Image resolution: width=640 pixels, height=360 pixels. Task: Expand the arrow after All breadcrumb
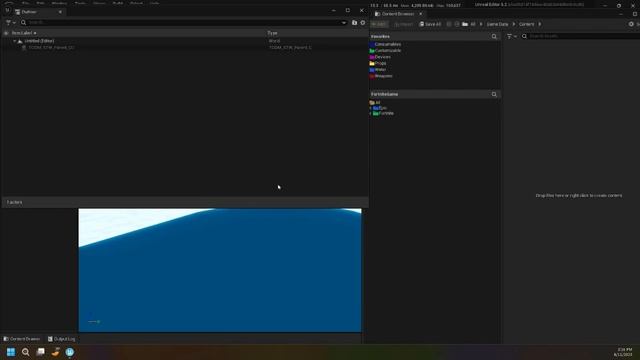tap(481, 24)
